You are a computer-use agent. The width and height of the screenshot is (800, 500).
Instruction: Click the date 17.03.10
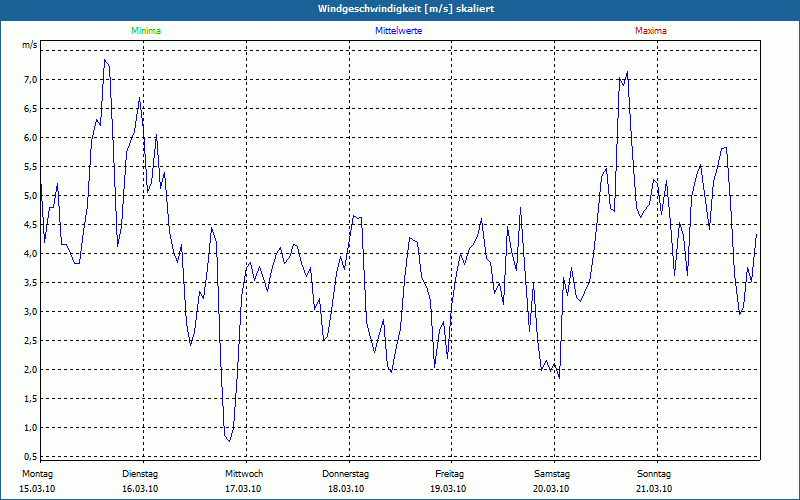coord(243,489)
